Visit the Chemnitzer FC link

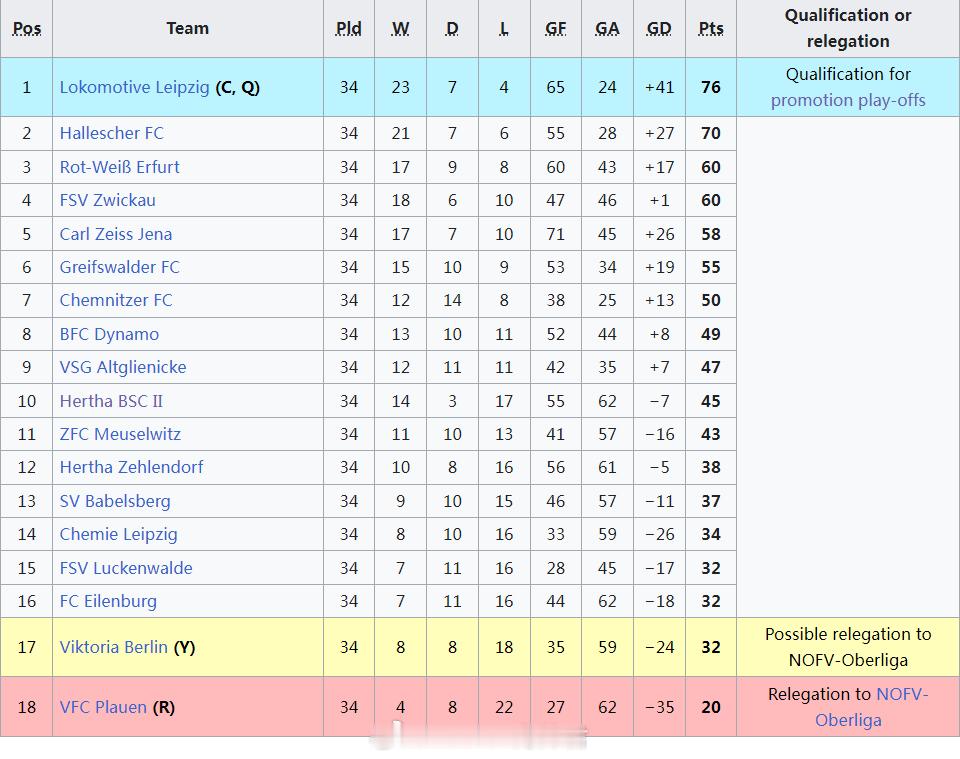coord(116,300)
